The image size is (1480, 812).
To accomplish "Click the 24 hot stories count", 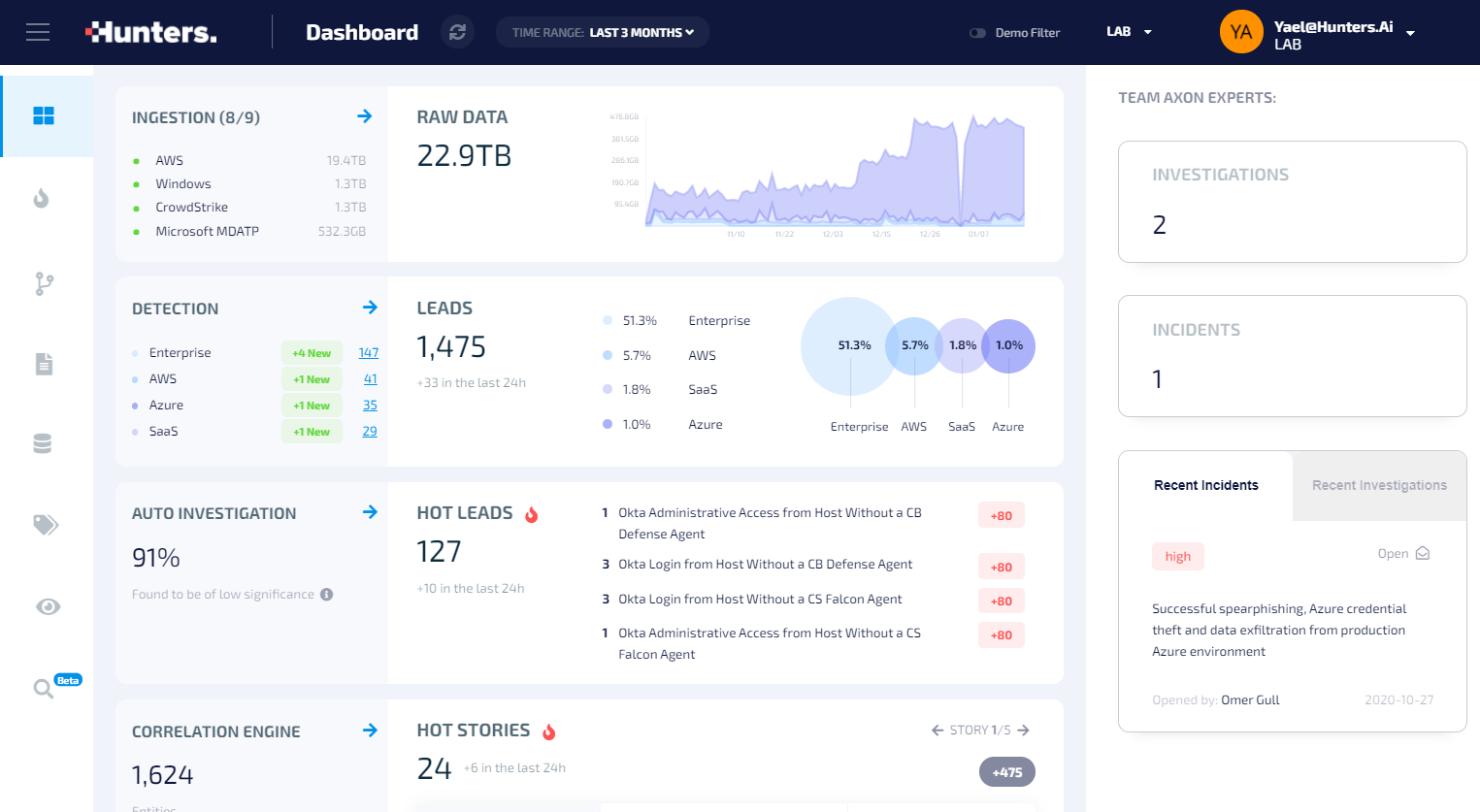I will point(434,768).
